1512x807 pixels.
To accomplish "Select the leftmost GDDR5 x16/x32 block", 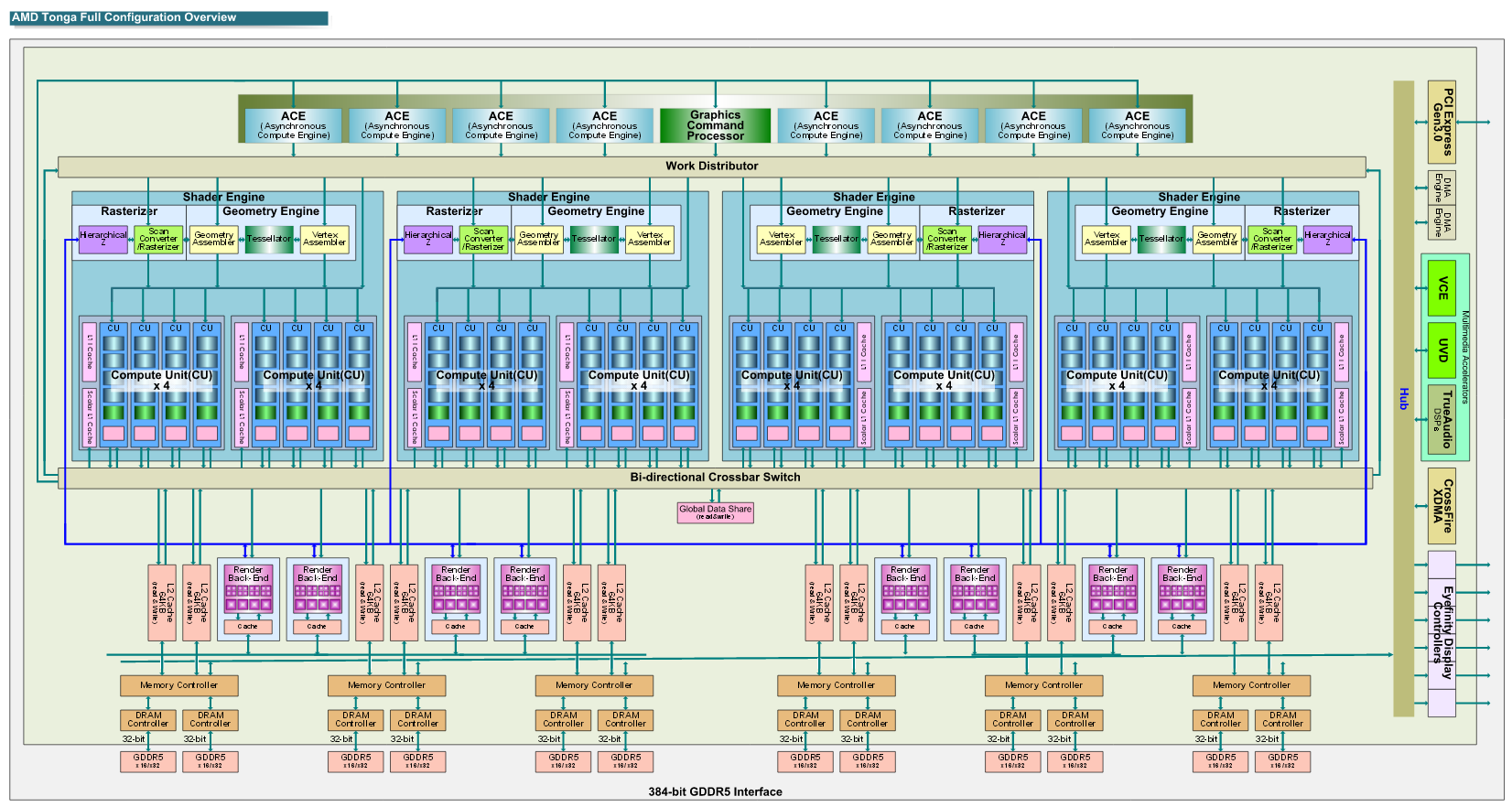I will point(148,761).
